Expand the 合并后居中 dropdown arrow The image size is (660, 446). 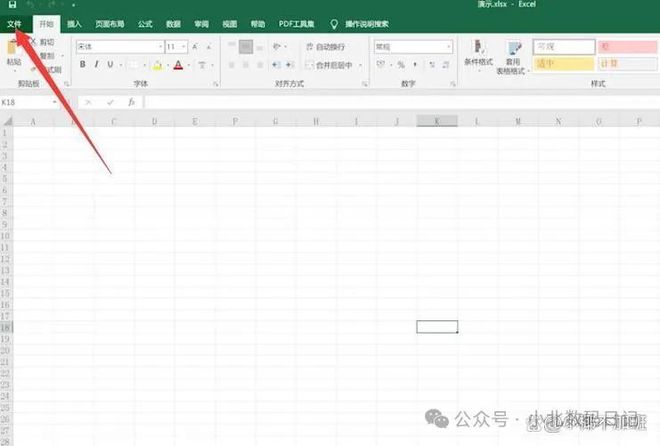coord(361,65)
